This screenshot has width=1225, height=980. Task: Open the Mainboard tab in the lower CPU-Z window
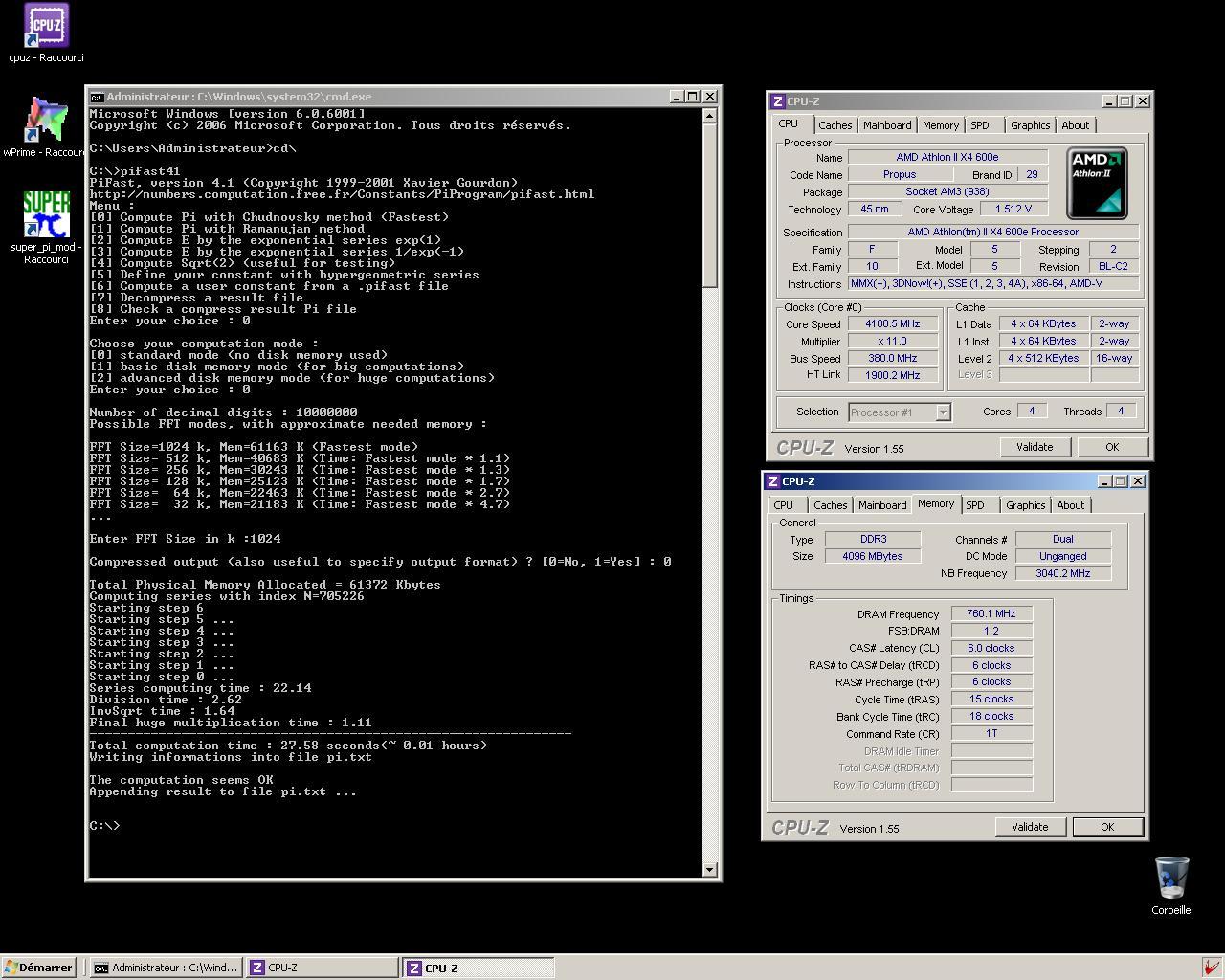(882, 505)
